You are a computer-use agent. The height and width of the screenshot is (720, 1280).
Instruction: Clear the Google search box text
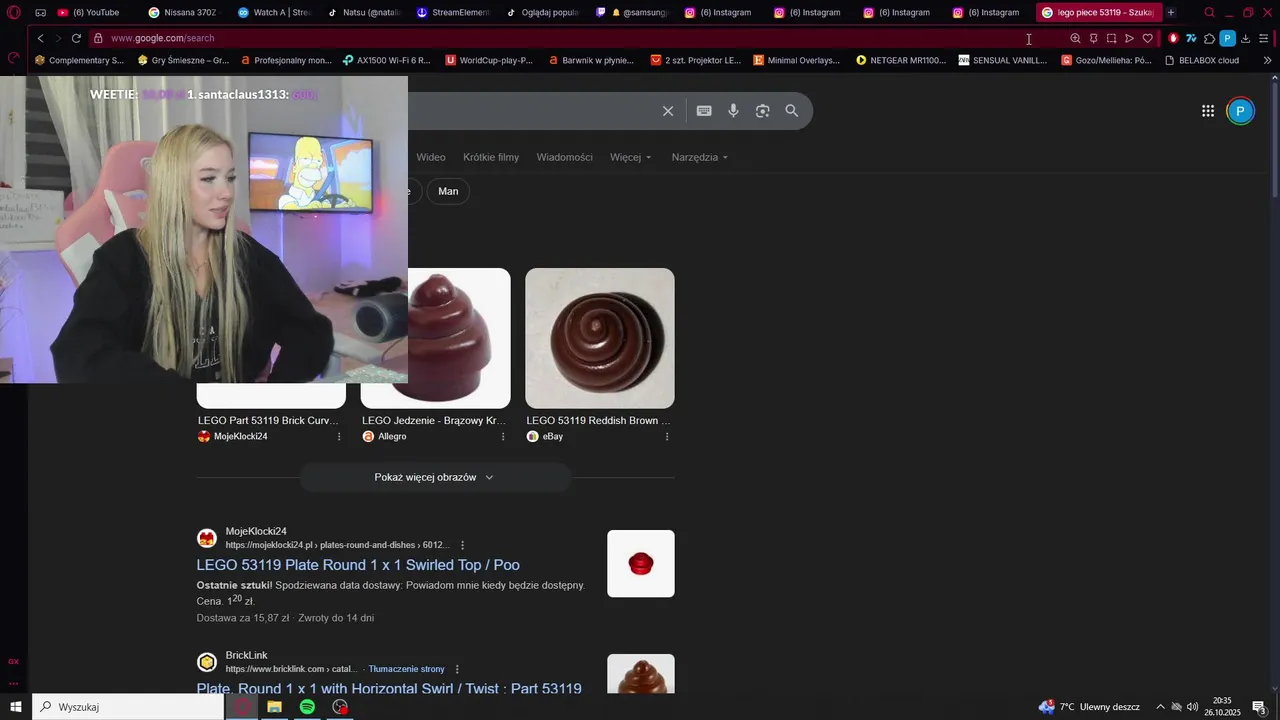(x=668, y=111)
